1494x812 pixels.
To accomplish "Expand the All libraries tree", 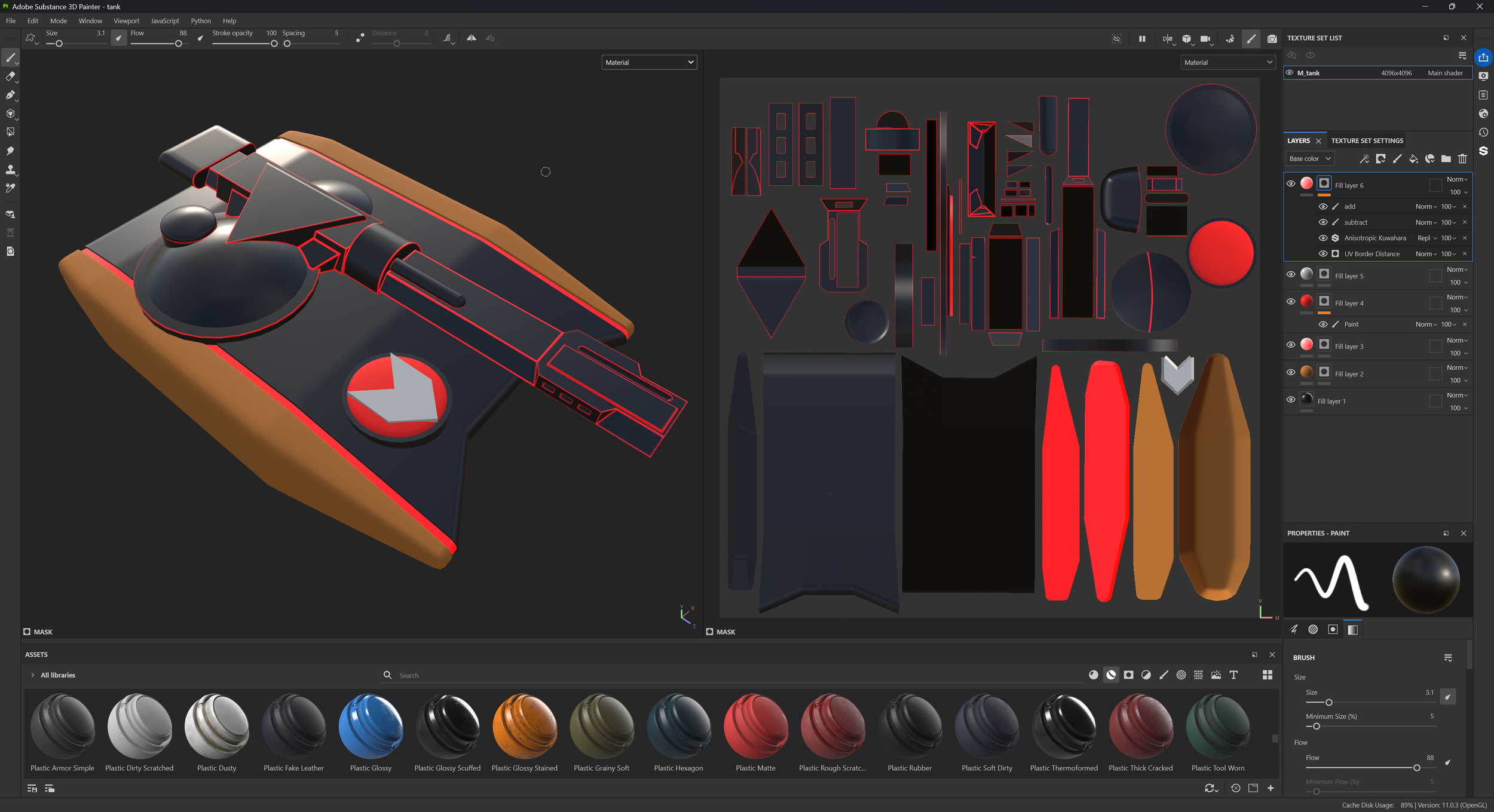I will click(32, 675).
